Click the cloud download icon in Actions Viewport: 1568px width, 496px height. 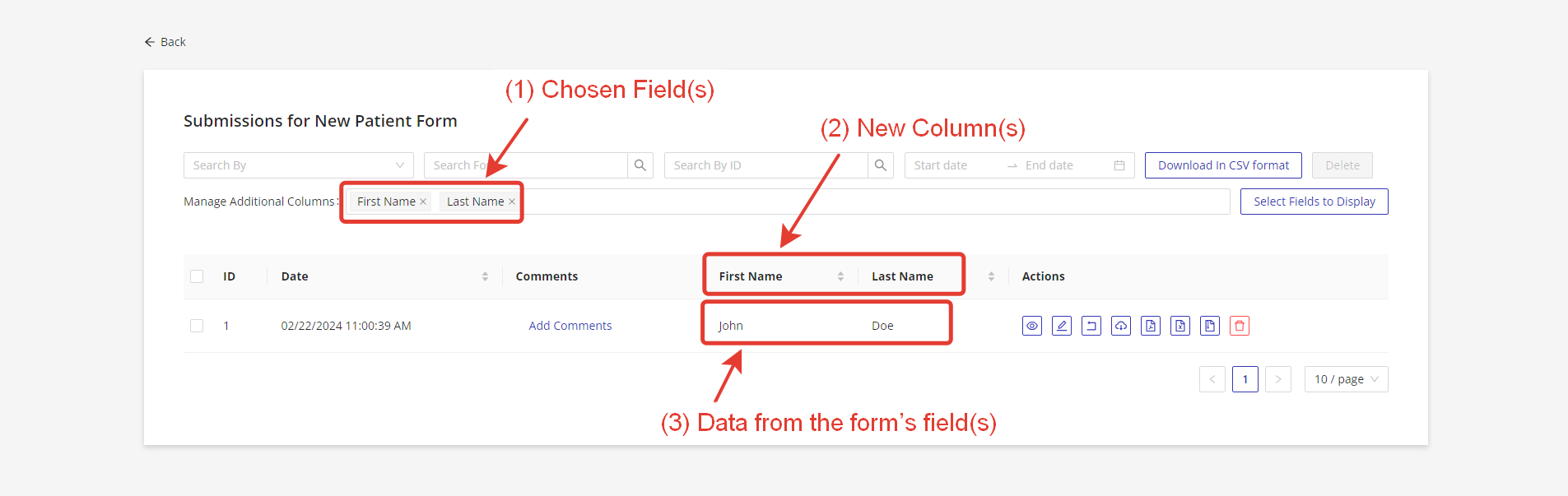(x=1121, y=326)
